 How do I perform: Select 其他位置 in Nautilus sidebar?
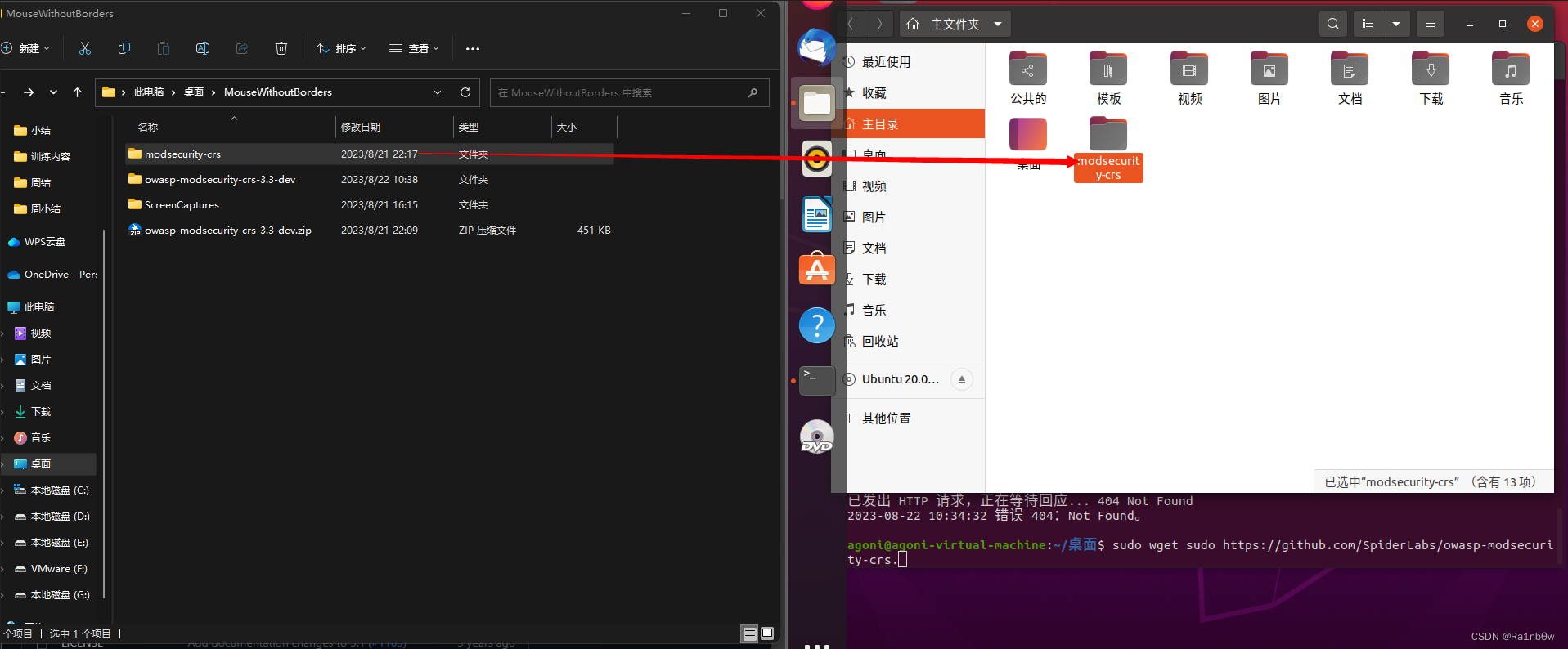tap(886, 418)
